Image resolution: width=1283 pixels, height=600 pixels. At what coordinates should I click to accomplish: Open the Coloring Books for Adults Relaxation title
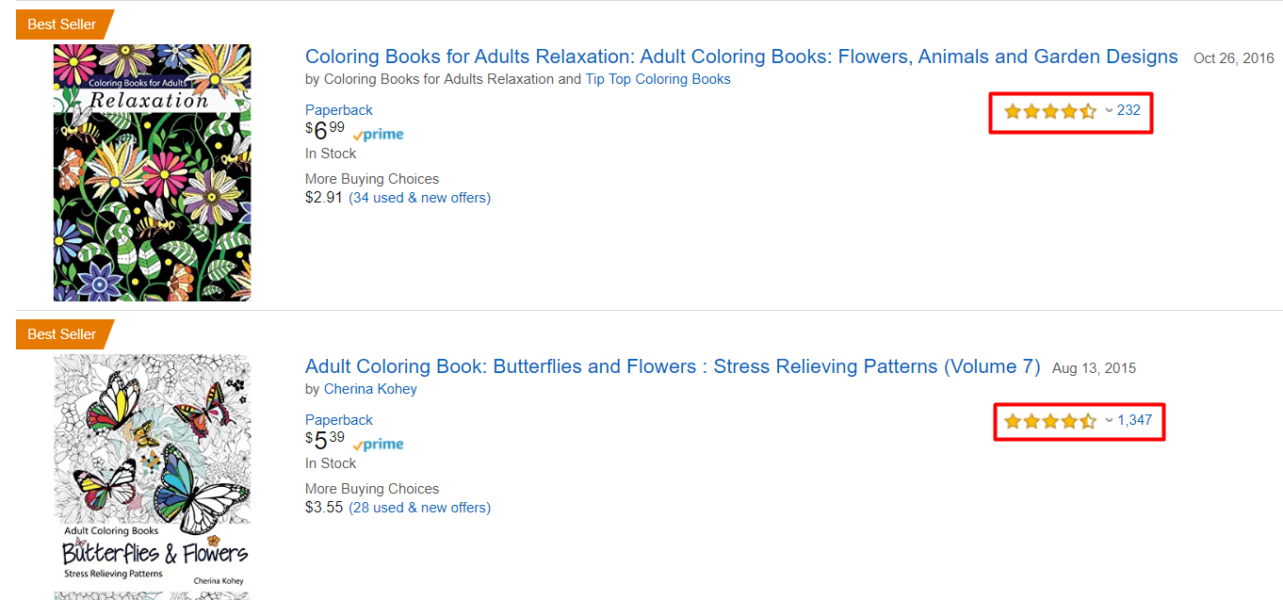(741, 56)
